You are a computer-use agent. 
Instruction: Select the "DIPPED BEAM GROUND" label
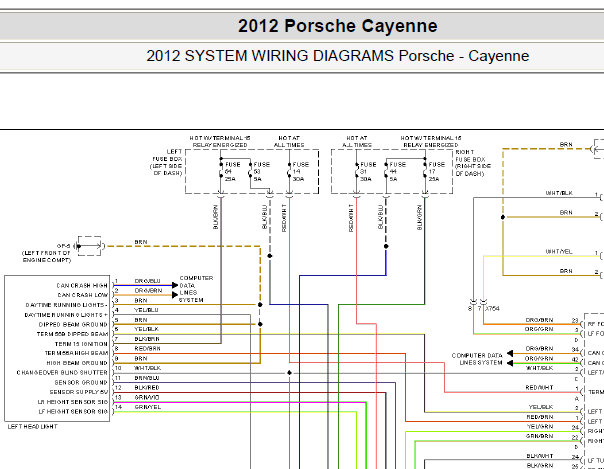click(x=73, y=325)
